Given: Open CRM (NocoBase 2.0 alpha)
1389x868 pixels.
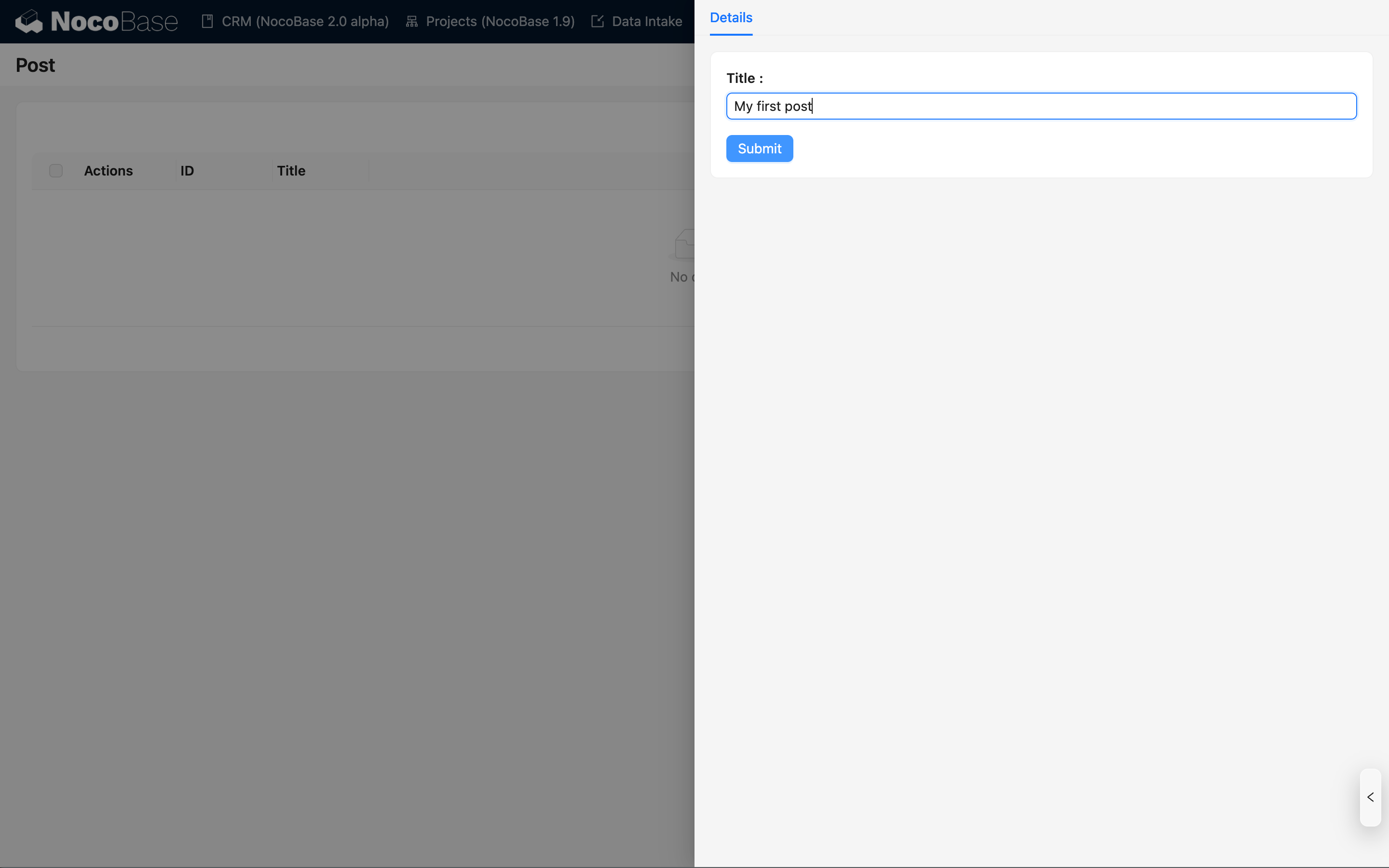Looking at the screenshot, I should (305, 21).
